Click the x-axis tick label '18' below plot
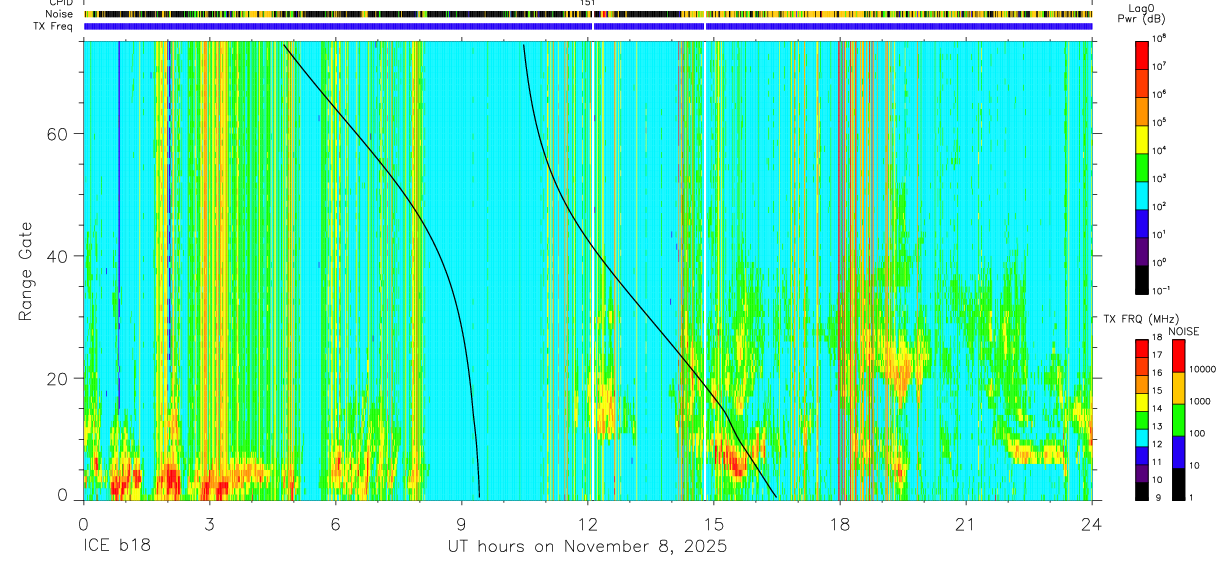The height and width of the screenshot is (567, 1228). point(839,525)
